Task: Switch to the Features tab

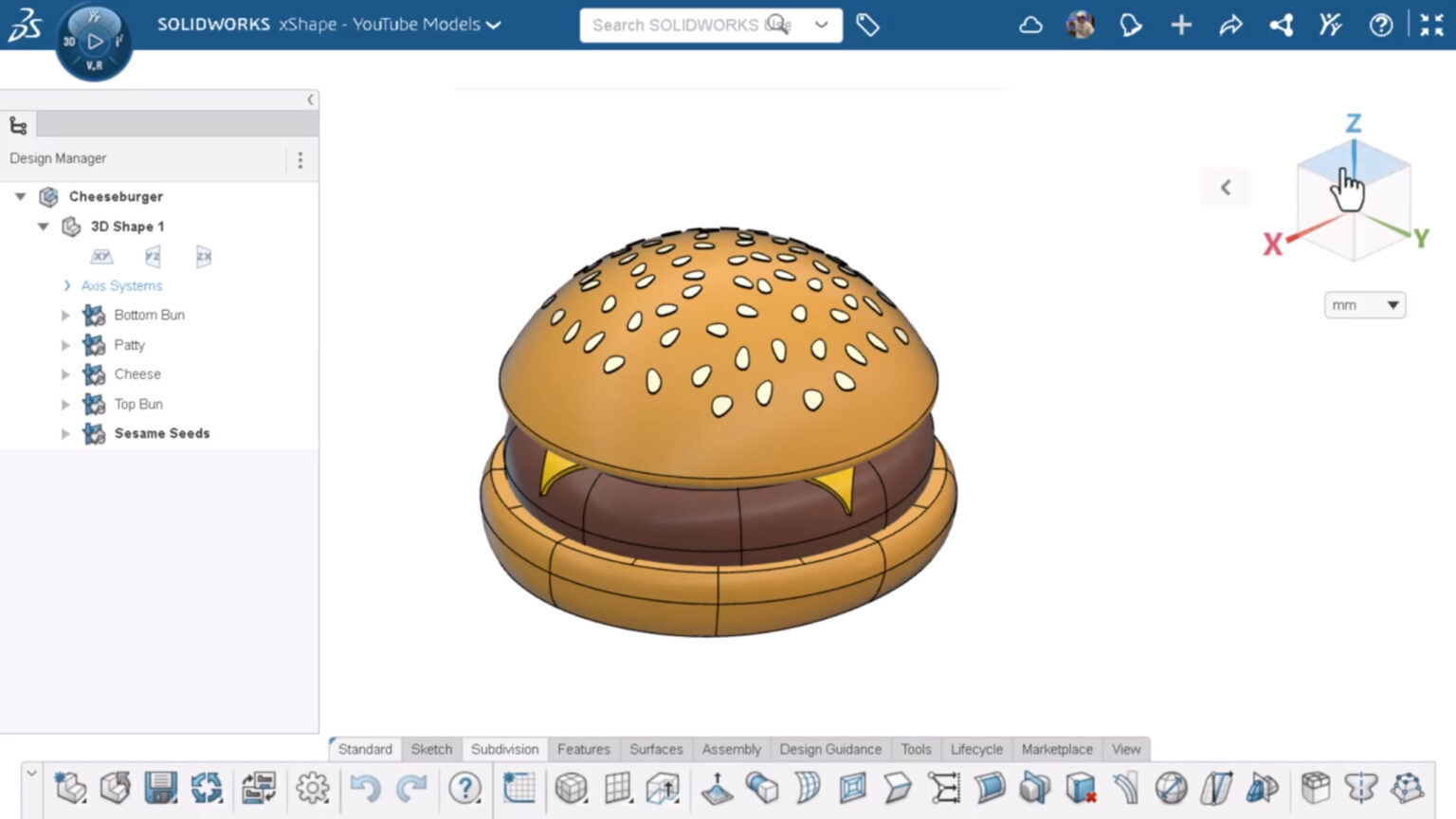Action: tap(583, 749)
